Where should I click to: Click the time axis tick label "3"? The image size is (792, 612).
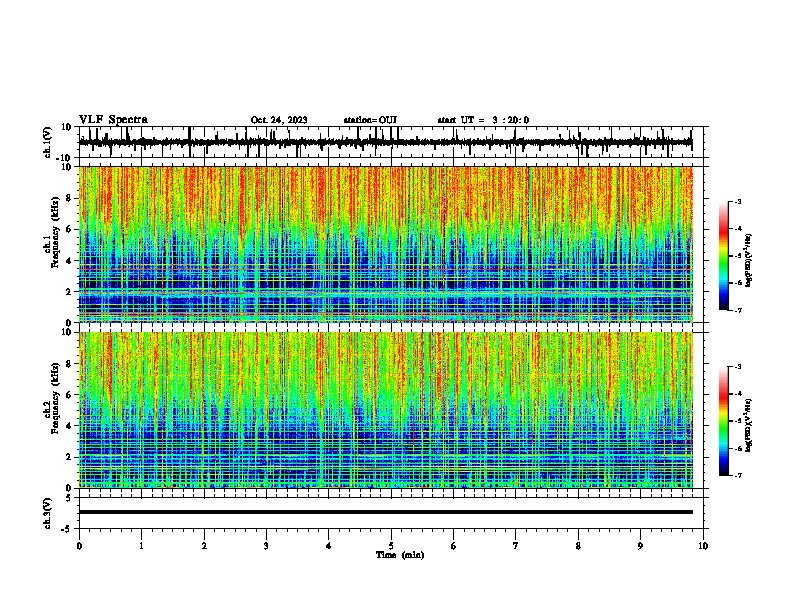pyautogui.click(x=266, y=546)
